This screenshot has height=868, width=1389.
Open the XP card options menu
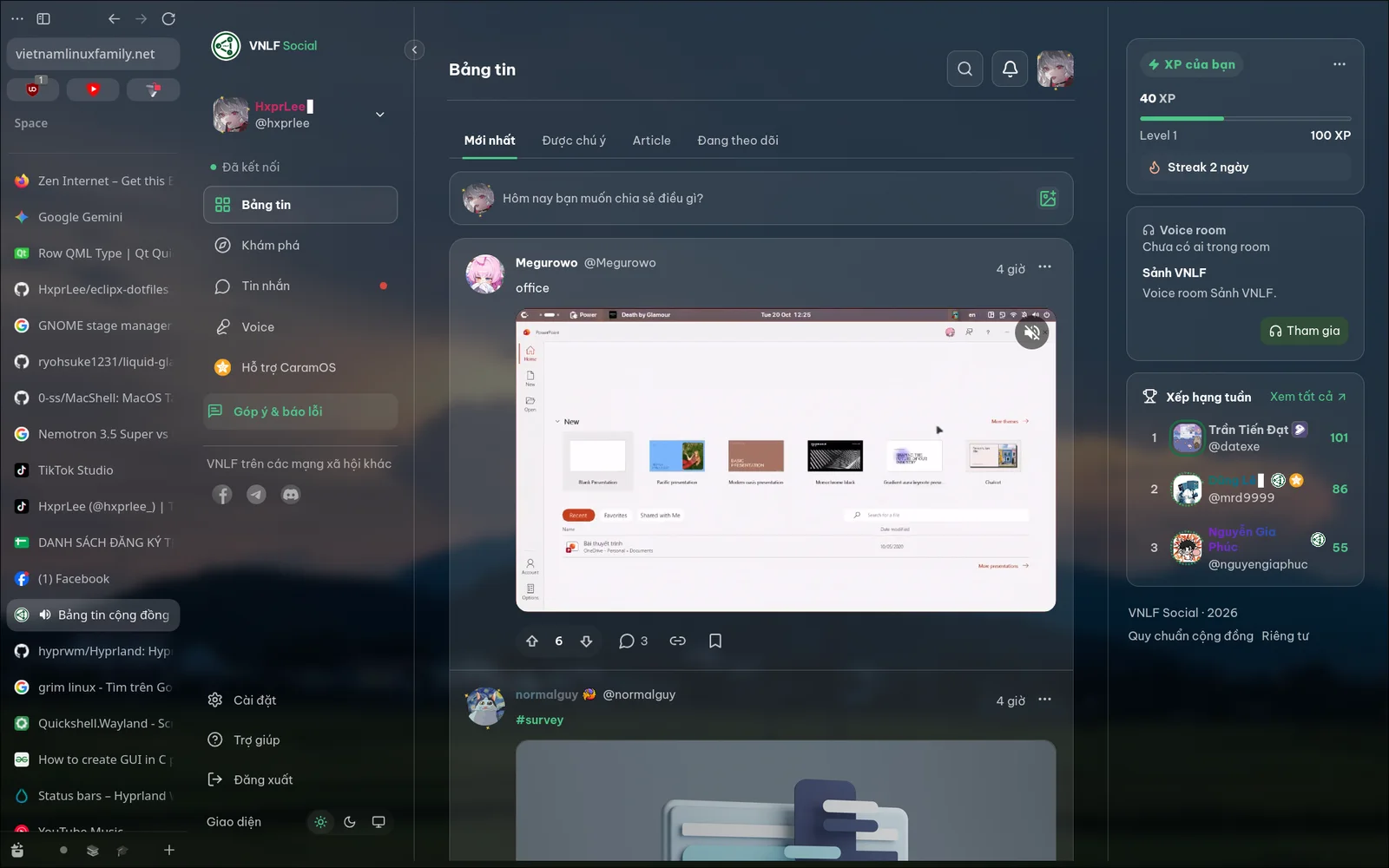click(1340, 64)
